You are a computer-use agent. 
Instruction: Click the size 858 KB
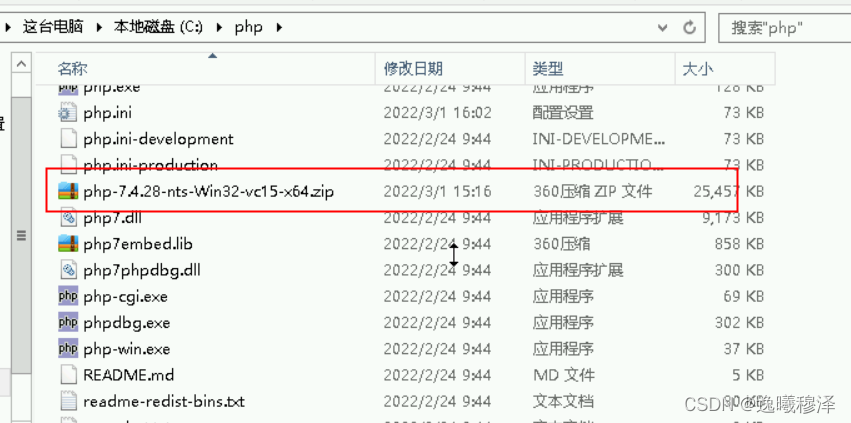click(739, 244)
